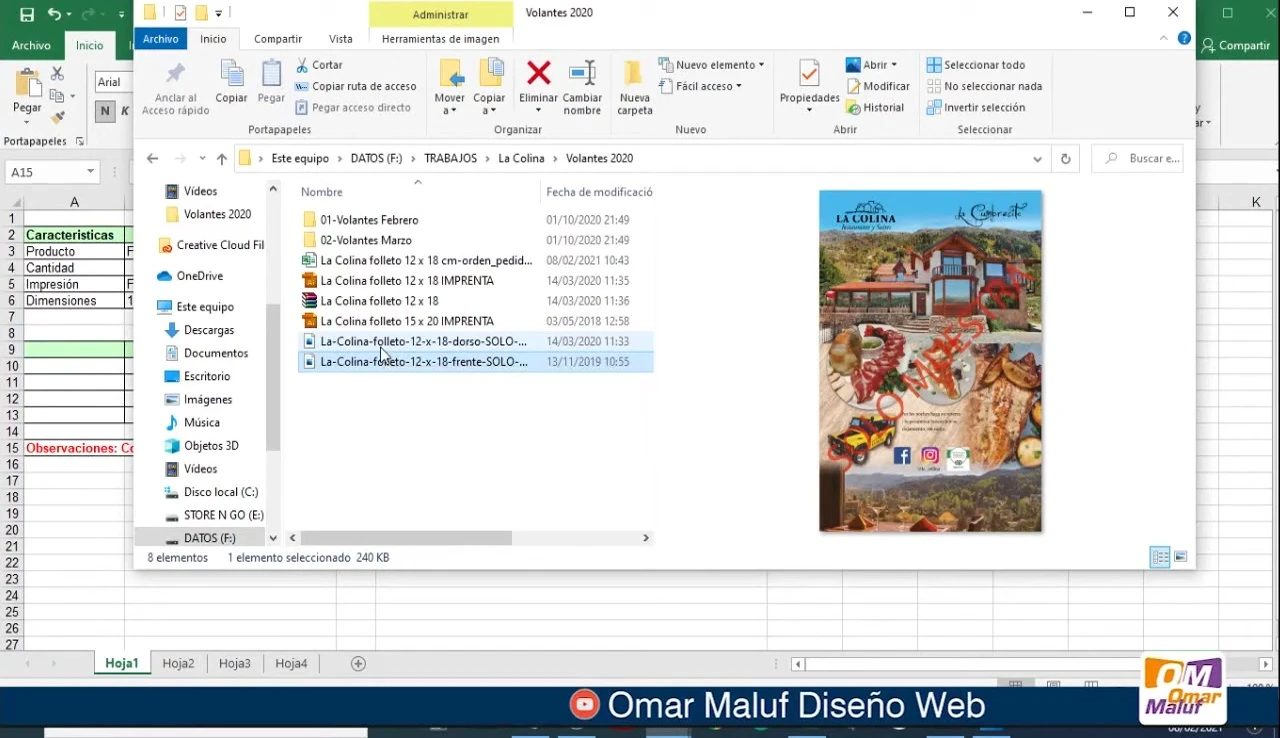Click the refresh button beside address bar
Screen dimensions: 1280x738
point(1065,159)
